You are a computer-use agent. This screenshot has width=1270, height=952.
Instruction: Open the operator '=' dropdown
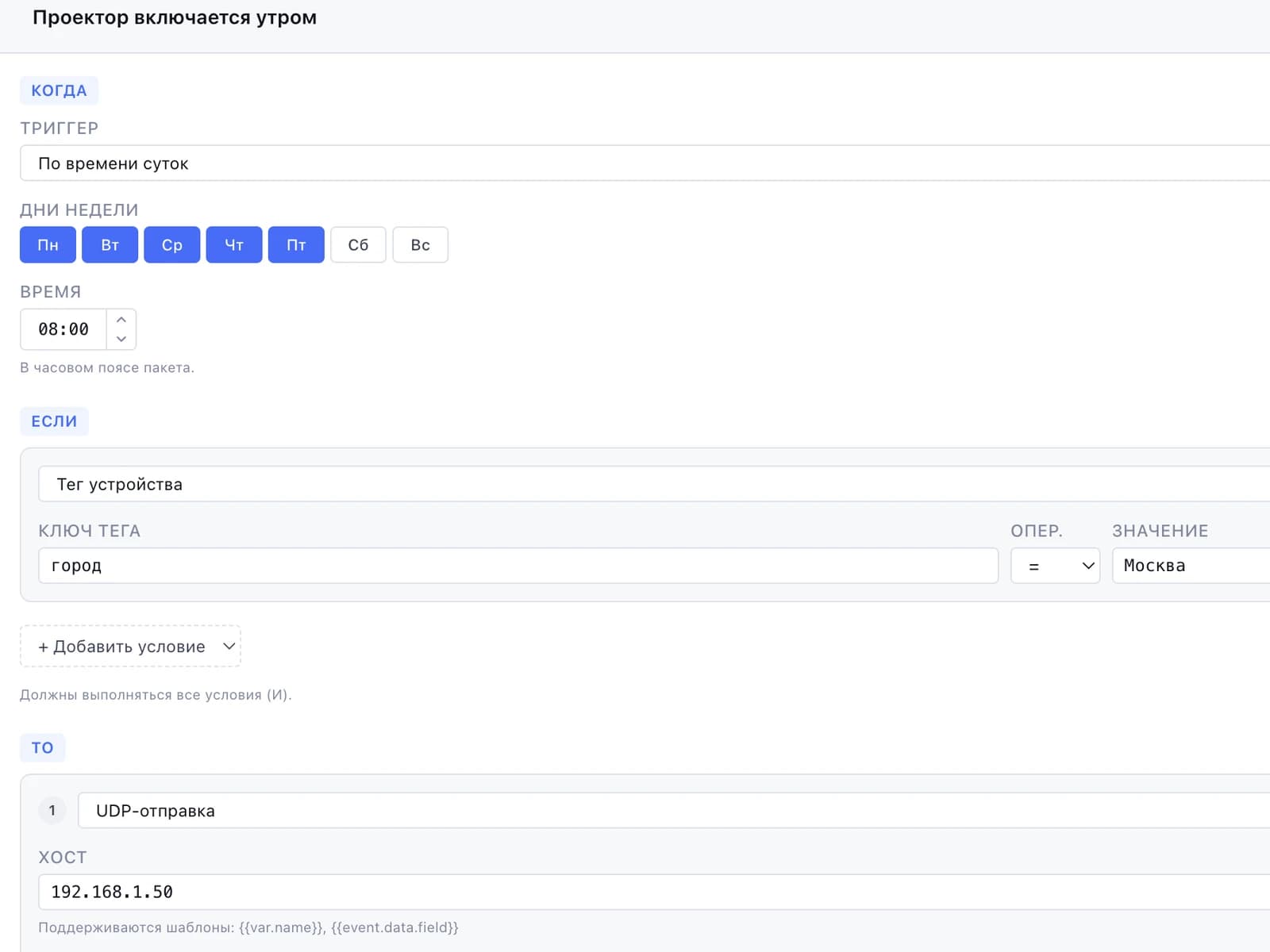tap(1055, 566)
